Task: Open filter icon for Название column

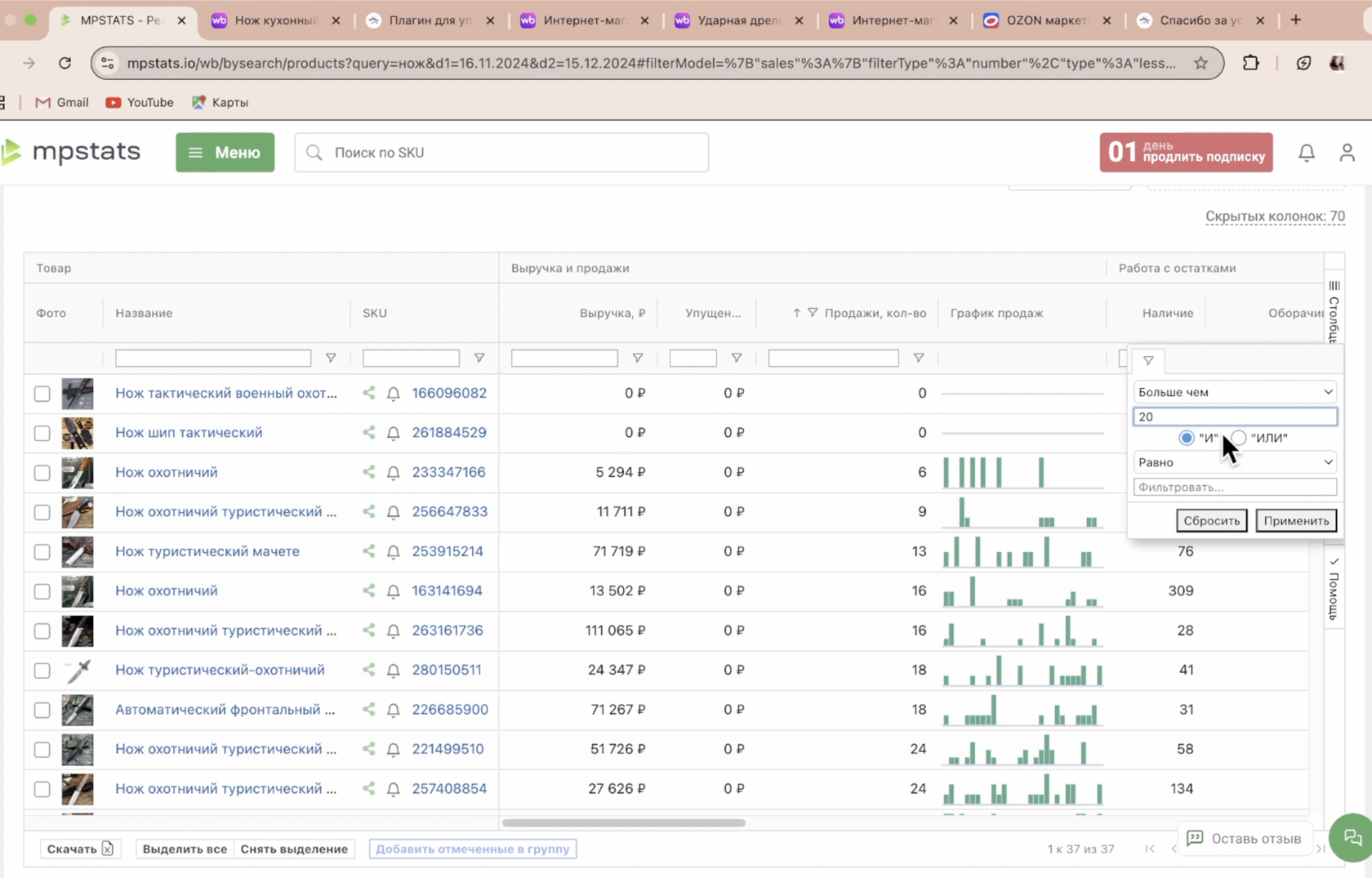Action: coord(331,358)
